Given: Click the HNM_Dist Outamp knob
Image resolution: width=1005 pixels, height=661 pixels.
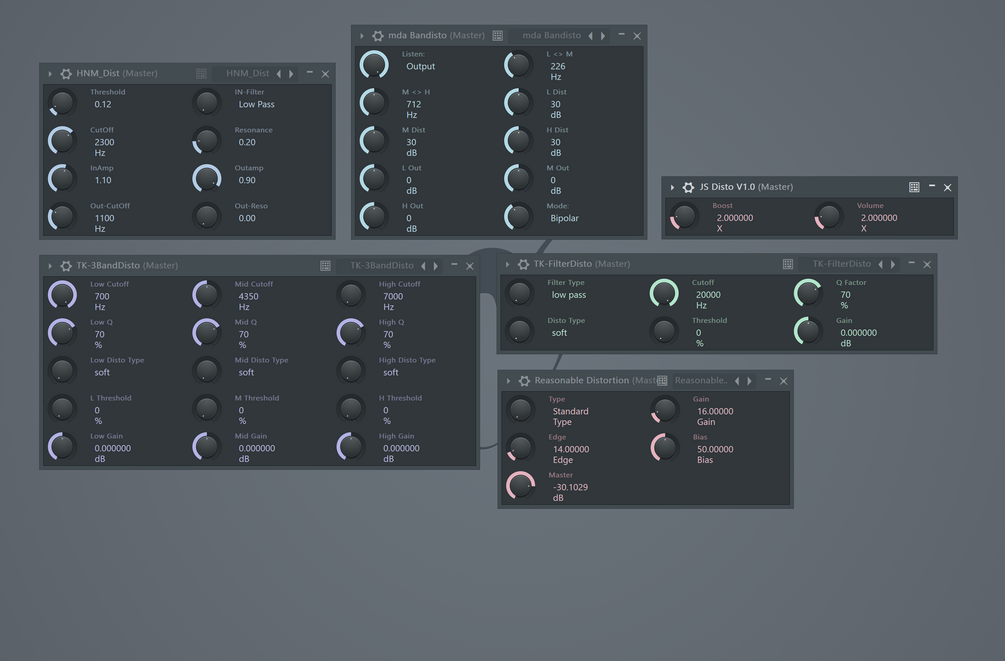Looking at the screenshot, I should pyautogui.click(x=206, y=178).
